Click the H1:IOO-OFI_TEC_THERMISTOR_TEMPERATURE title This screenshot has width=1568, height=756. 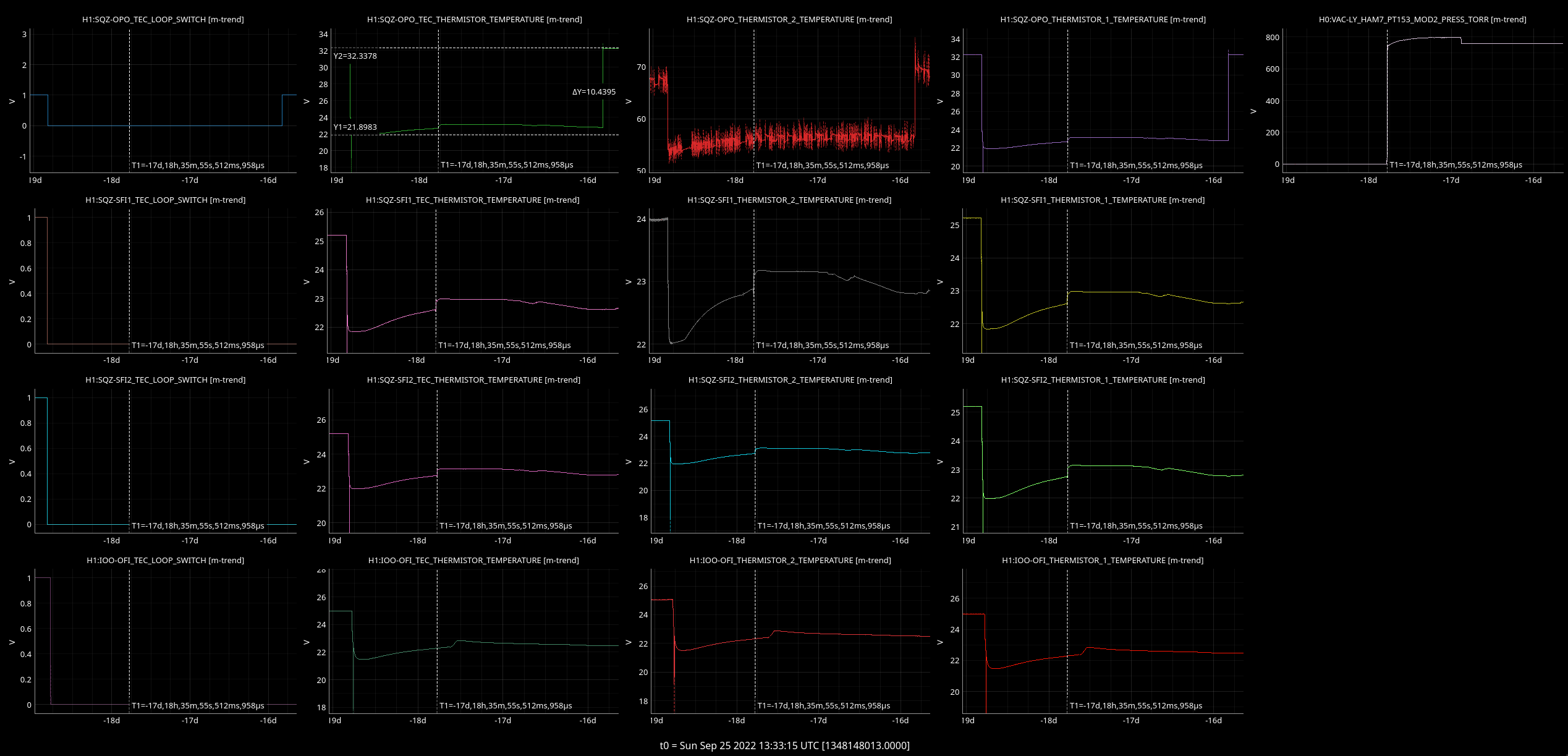click(473, 561)
